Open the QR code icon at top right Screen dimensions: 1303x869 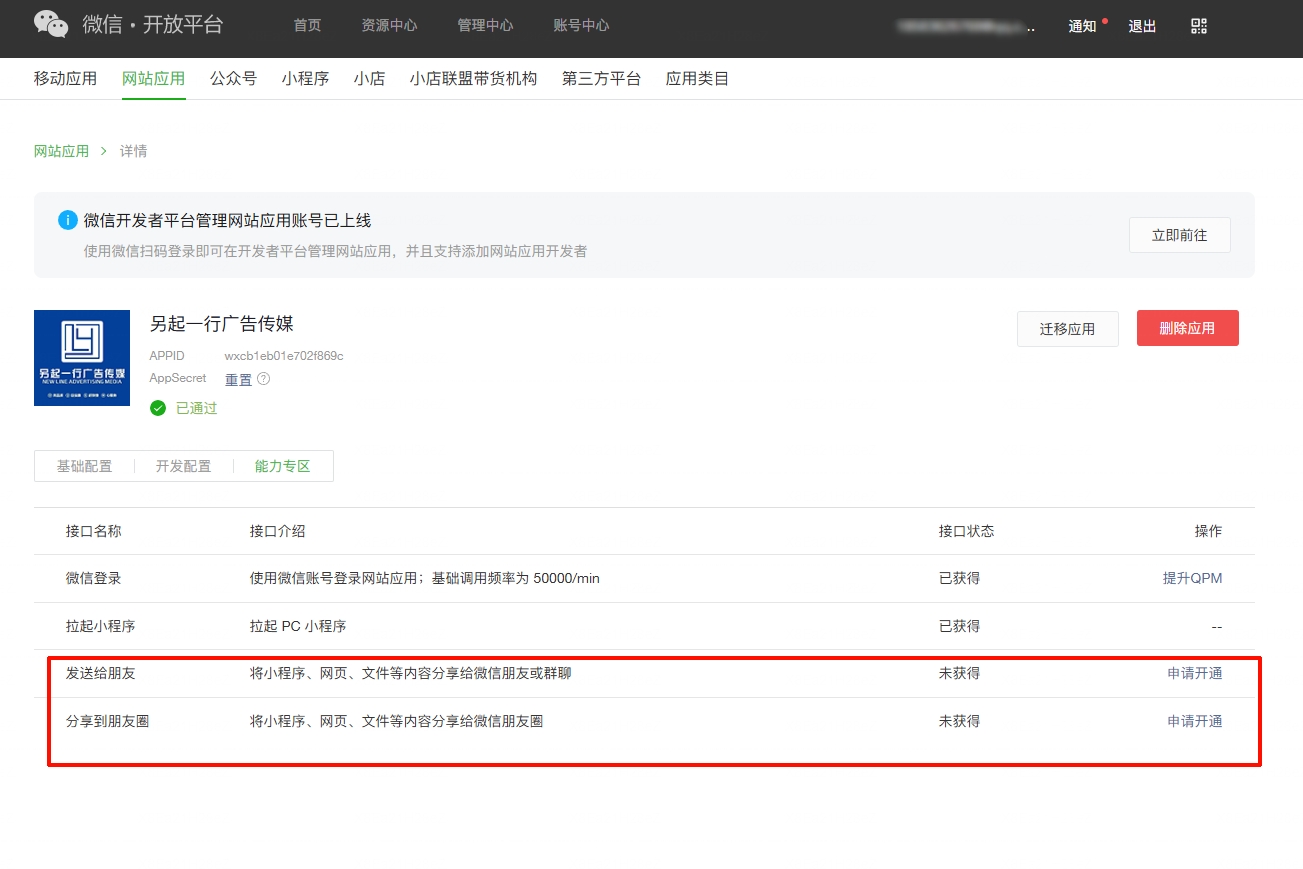click(1198, 24)
